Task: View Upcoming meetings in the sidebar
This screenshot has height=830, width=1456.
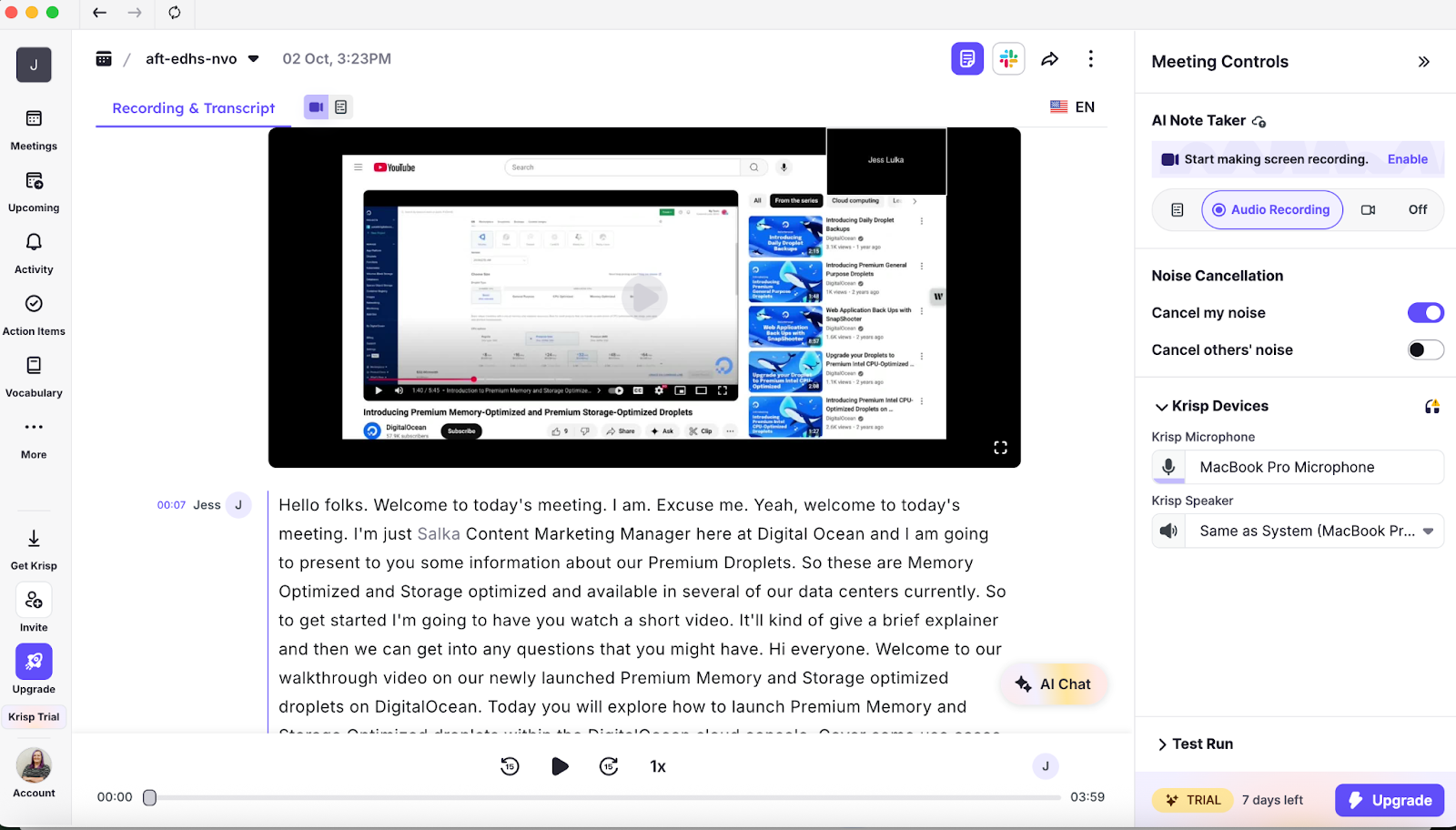Action: (34, 189)
